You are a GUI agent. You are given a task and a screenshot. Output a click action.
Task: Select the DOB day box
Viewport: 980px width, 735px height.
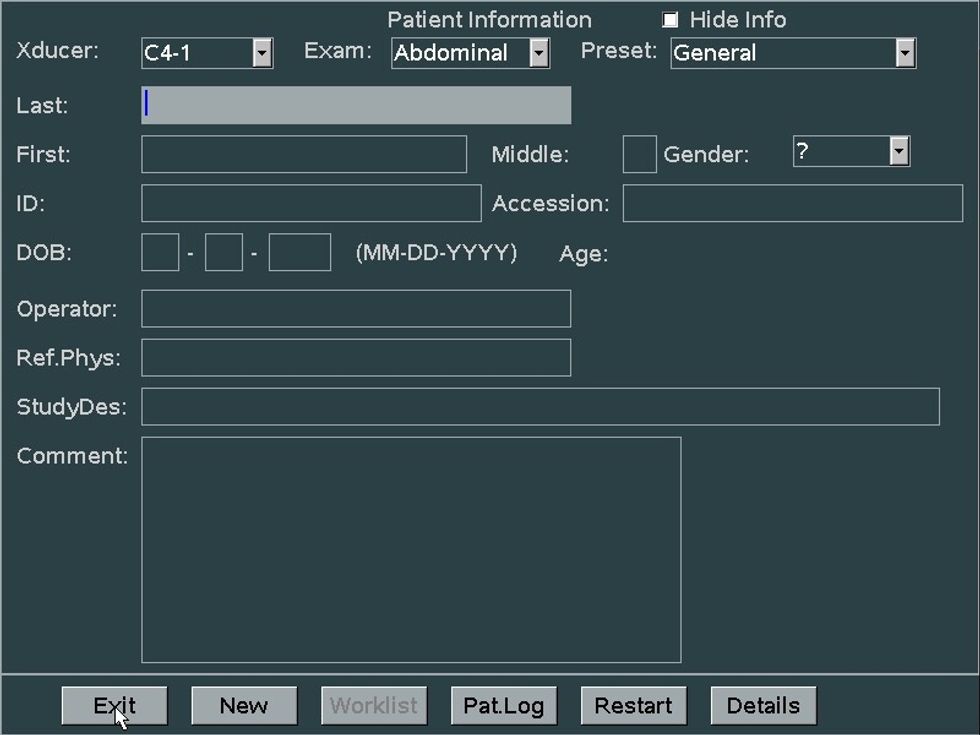224,253
